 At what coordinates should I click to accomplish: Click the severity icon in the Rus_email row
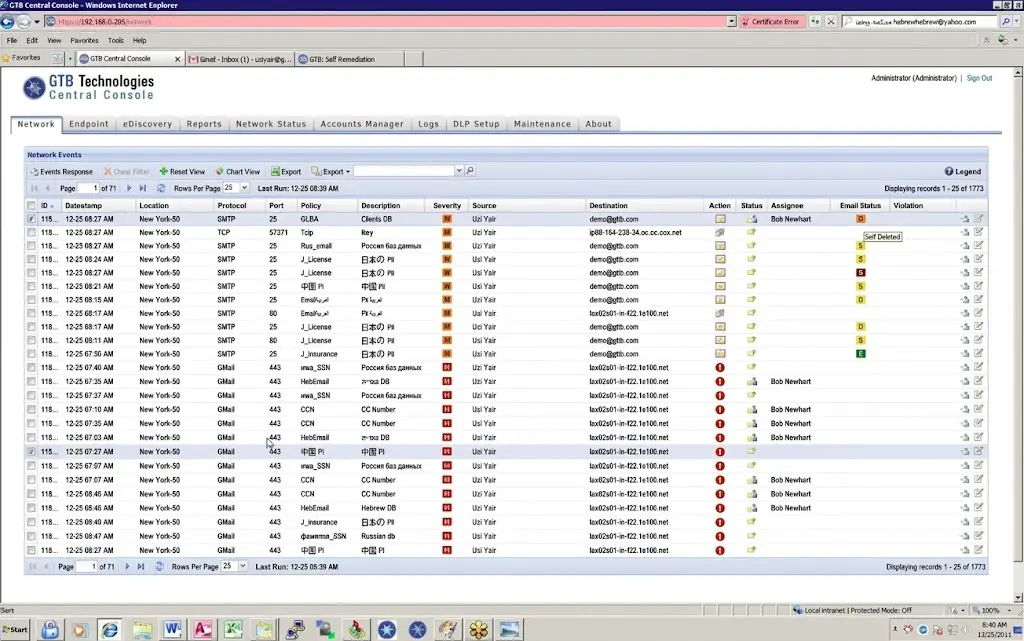click(447, 246)
